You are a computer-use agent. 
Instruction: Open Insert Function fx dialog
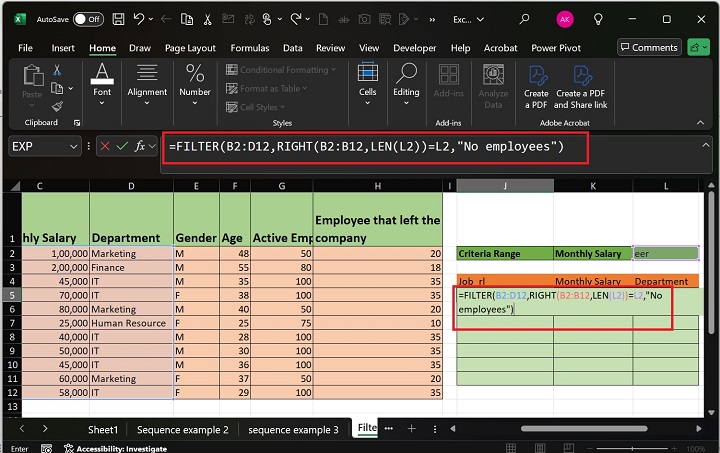coord(140,147)
